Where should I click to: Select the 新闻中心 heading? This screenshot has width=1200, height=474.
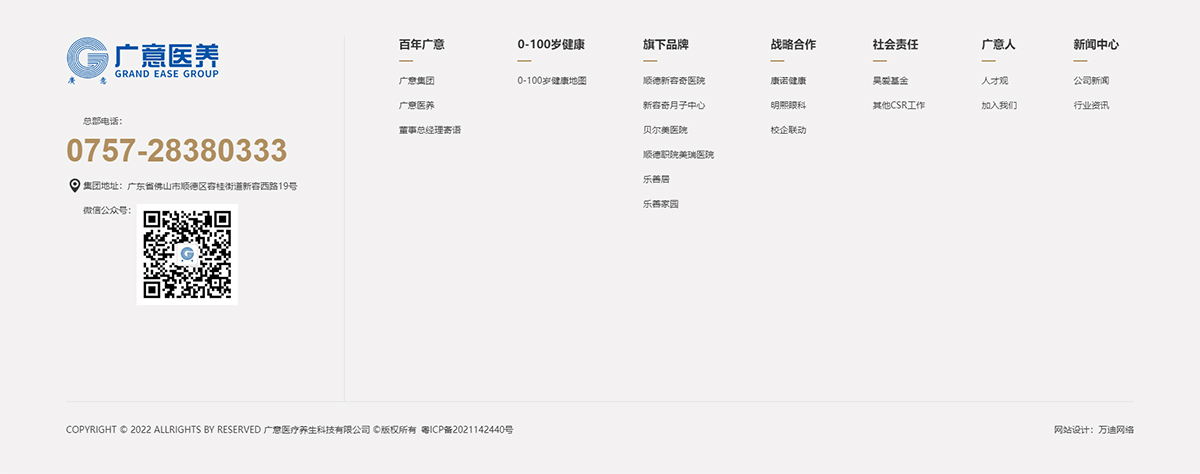coord(1095,45)
